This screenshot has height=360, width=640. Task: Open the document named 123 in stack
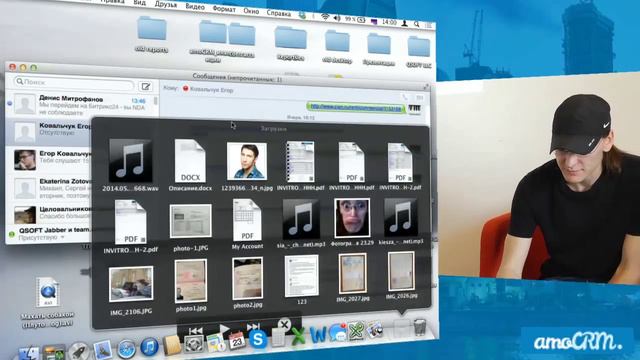point(302,279)
